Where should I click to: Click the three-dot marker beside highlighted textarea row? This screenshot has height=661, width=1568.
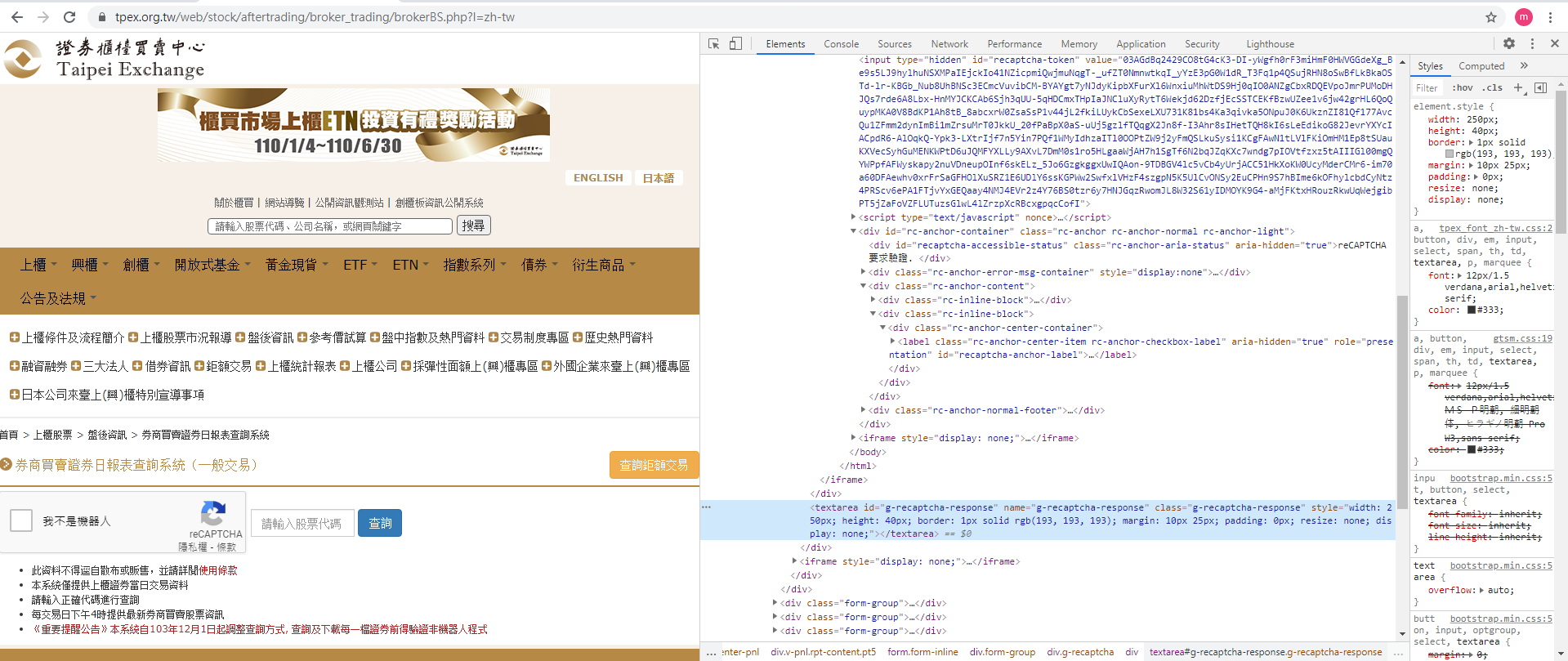point(707,507)
